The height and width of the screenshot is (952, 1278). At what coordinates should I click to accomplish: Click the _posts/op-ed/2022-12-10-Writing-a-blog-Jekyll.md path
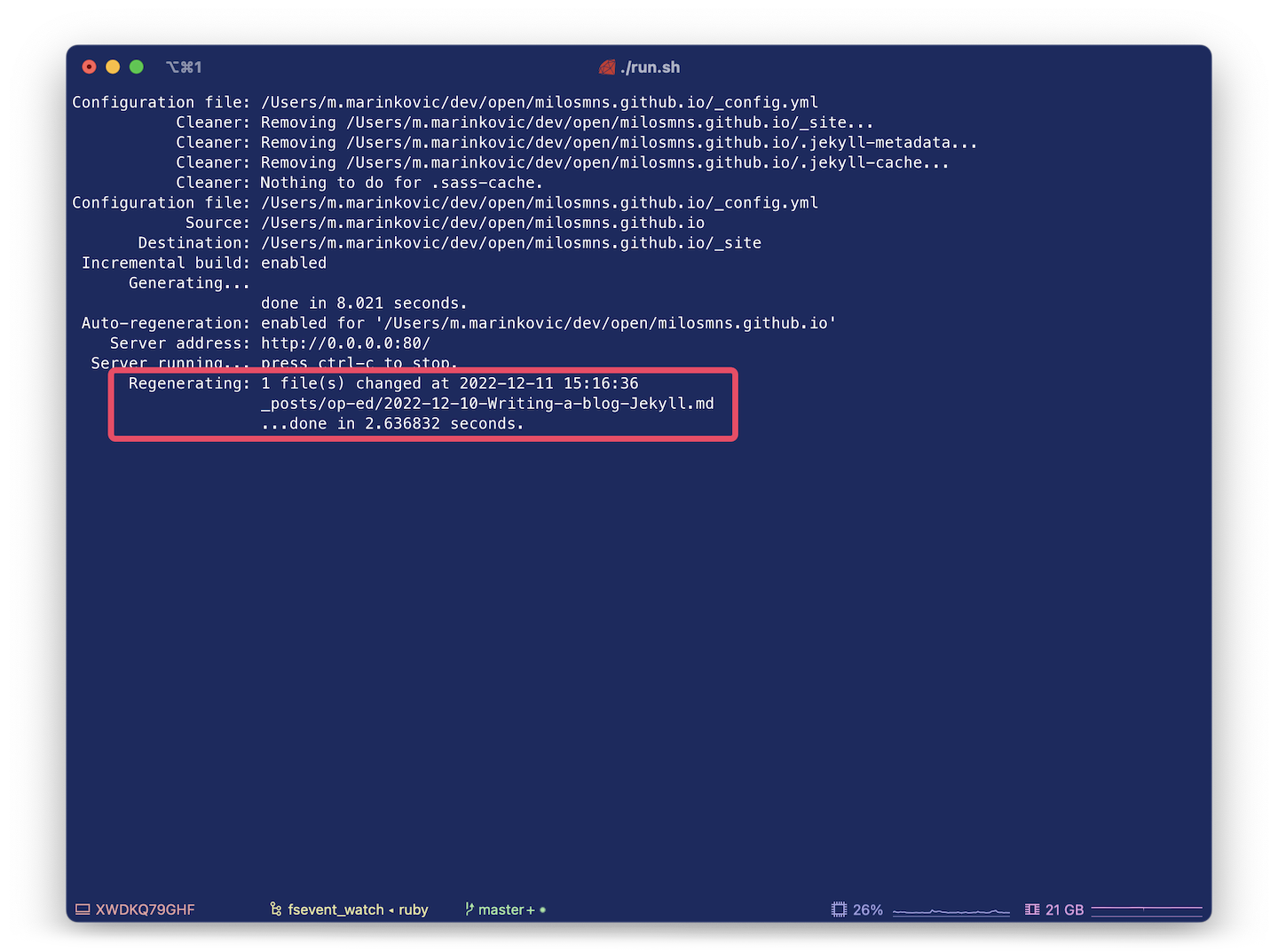[x=487, y=404]
